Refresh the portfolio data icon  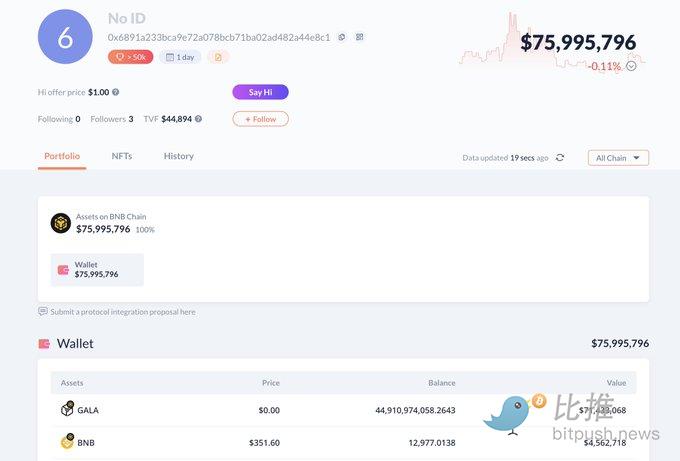click(x=560, y=158)
